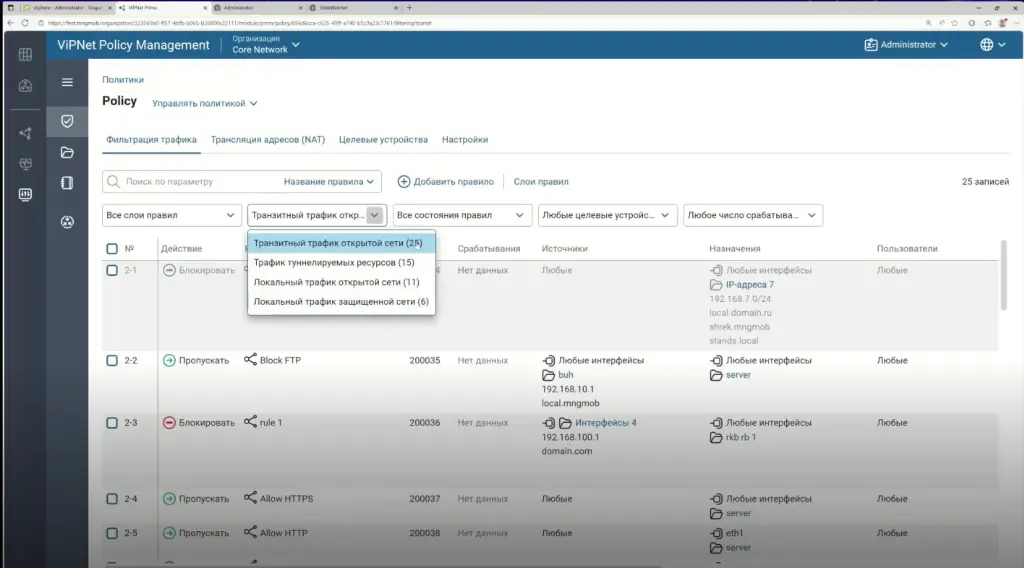Click the 'Поиск по параметру' search field
The width and height of the screenshot is (1024, 568).
tap(200, 182)
